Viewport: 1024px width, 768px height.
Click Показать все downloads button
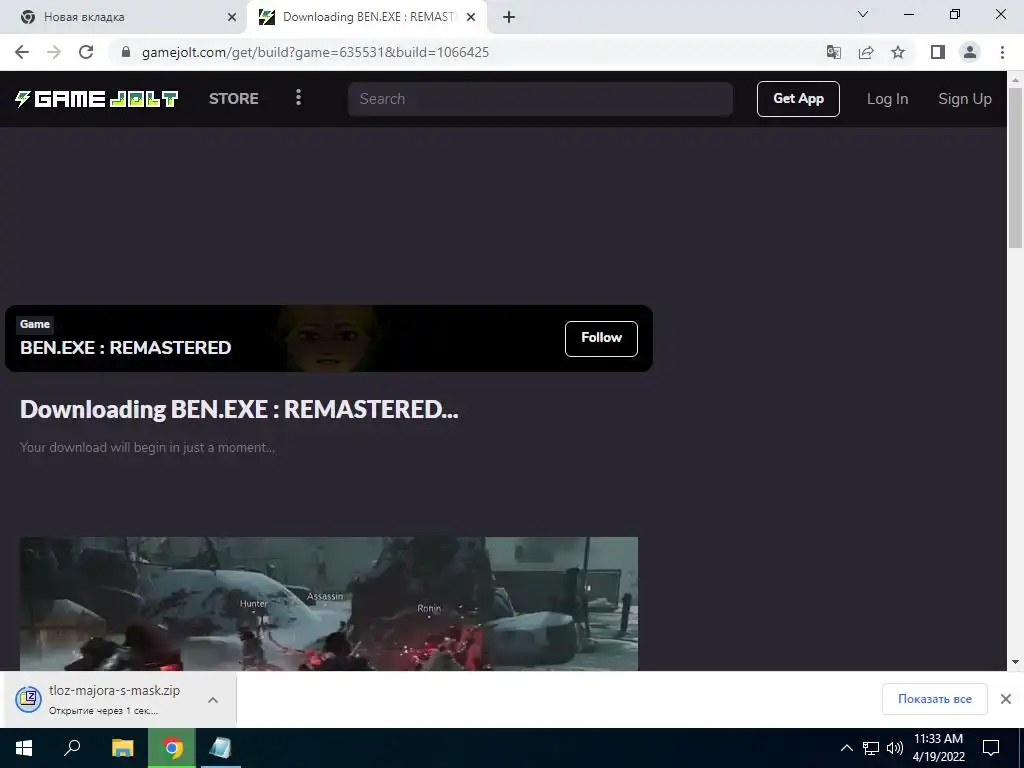(935, 699)
